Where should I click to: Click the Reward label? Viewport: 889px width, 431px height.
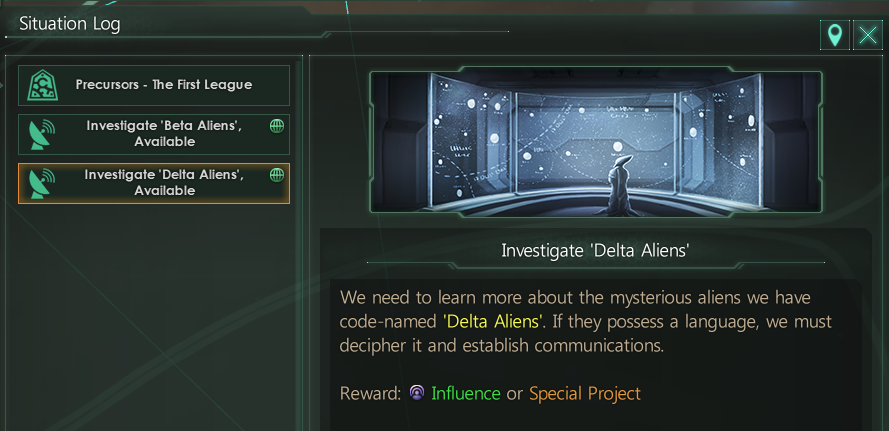pos(369,393)
